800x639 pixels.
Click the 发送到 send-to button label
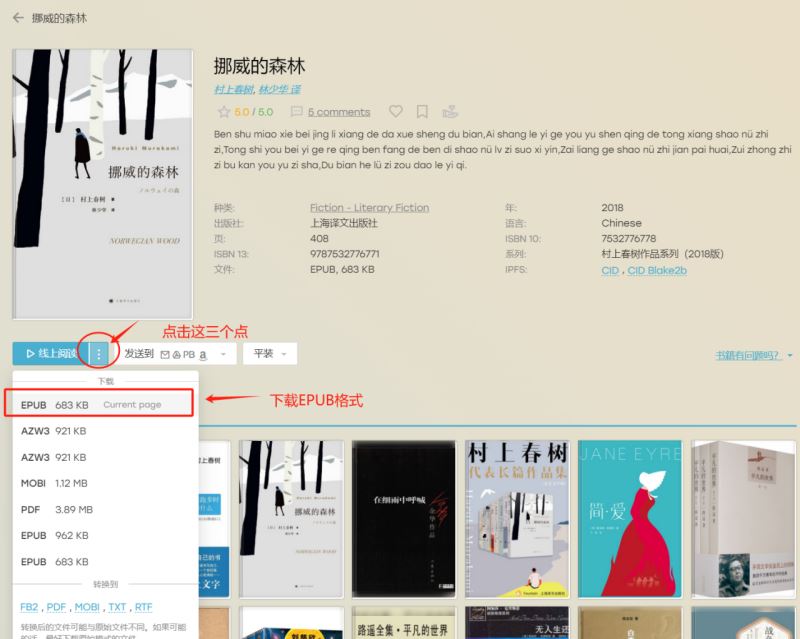click(x=139, y=354)
